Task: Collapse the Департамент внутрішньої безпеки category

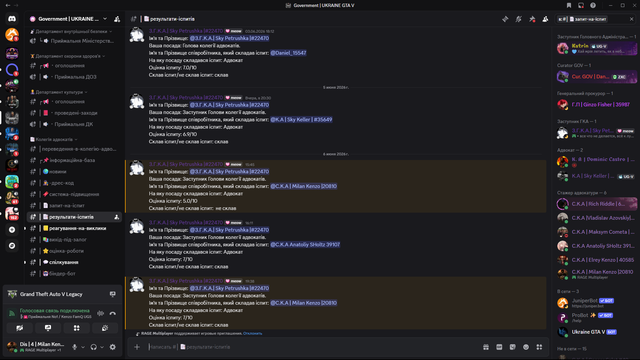Action: 70,31
